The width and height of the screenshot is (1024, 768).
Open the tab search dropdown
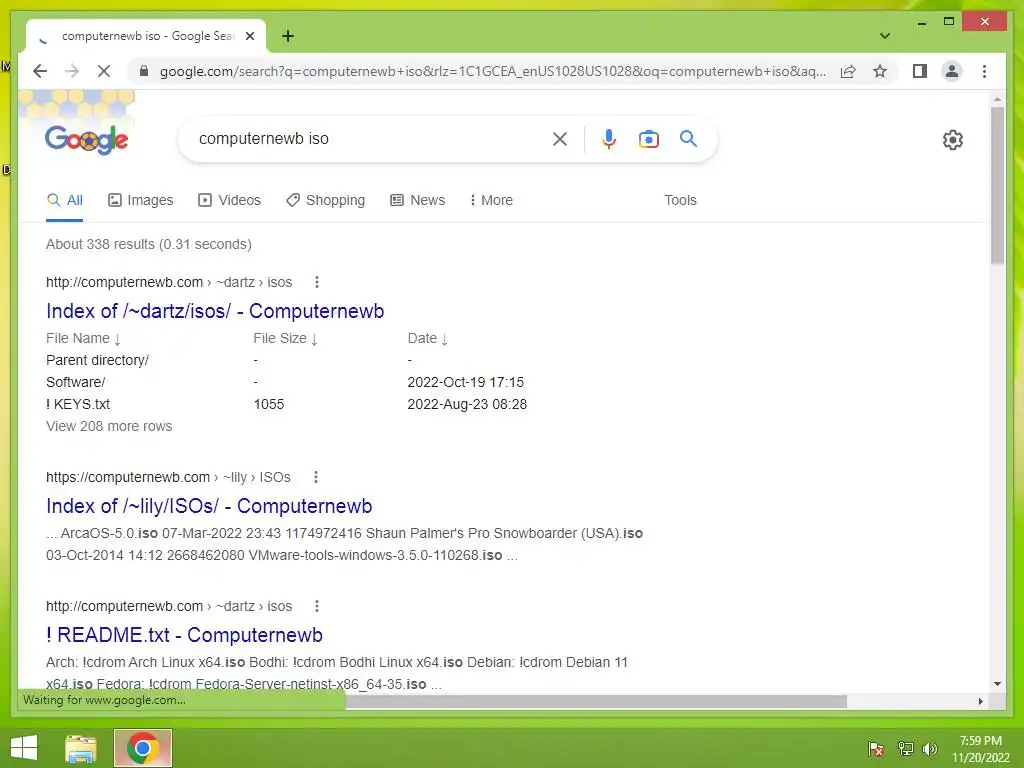[884, 36]
